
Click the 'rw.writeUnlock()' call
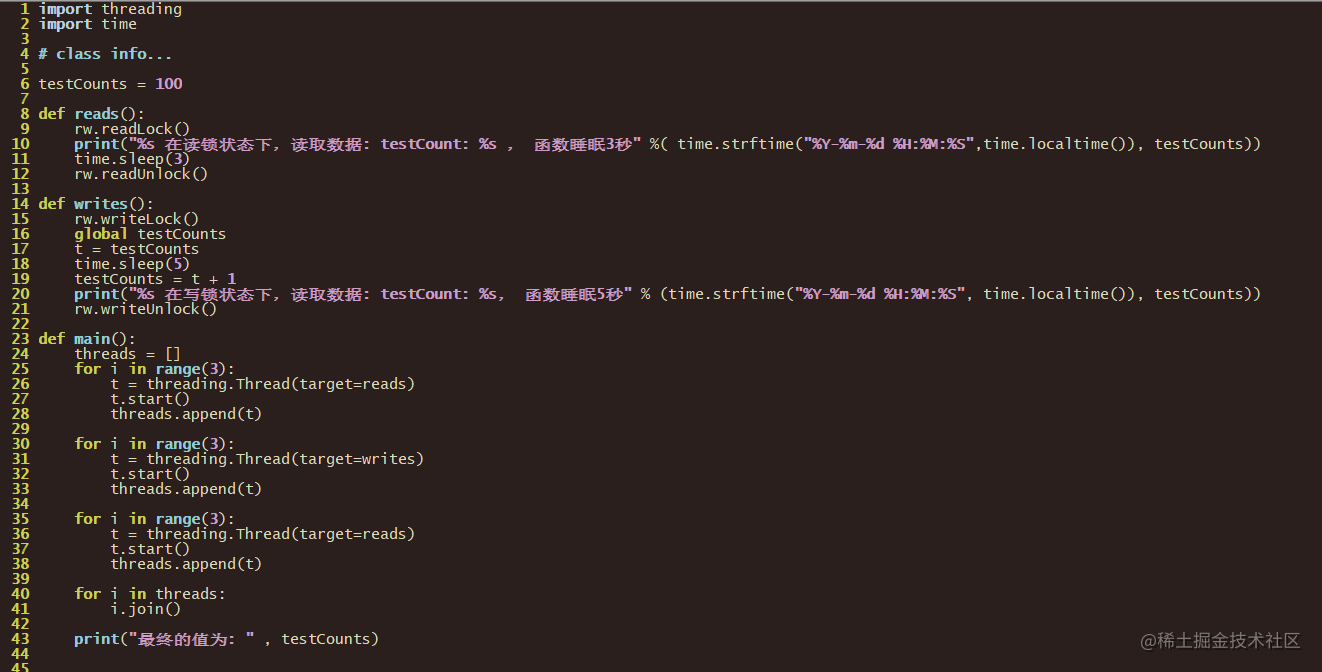[x=145, y=309]
